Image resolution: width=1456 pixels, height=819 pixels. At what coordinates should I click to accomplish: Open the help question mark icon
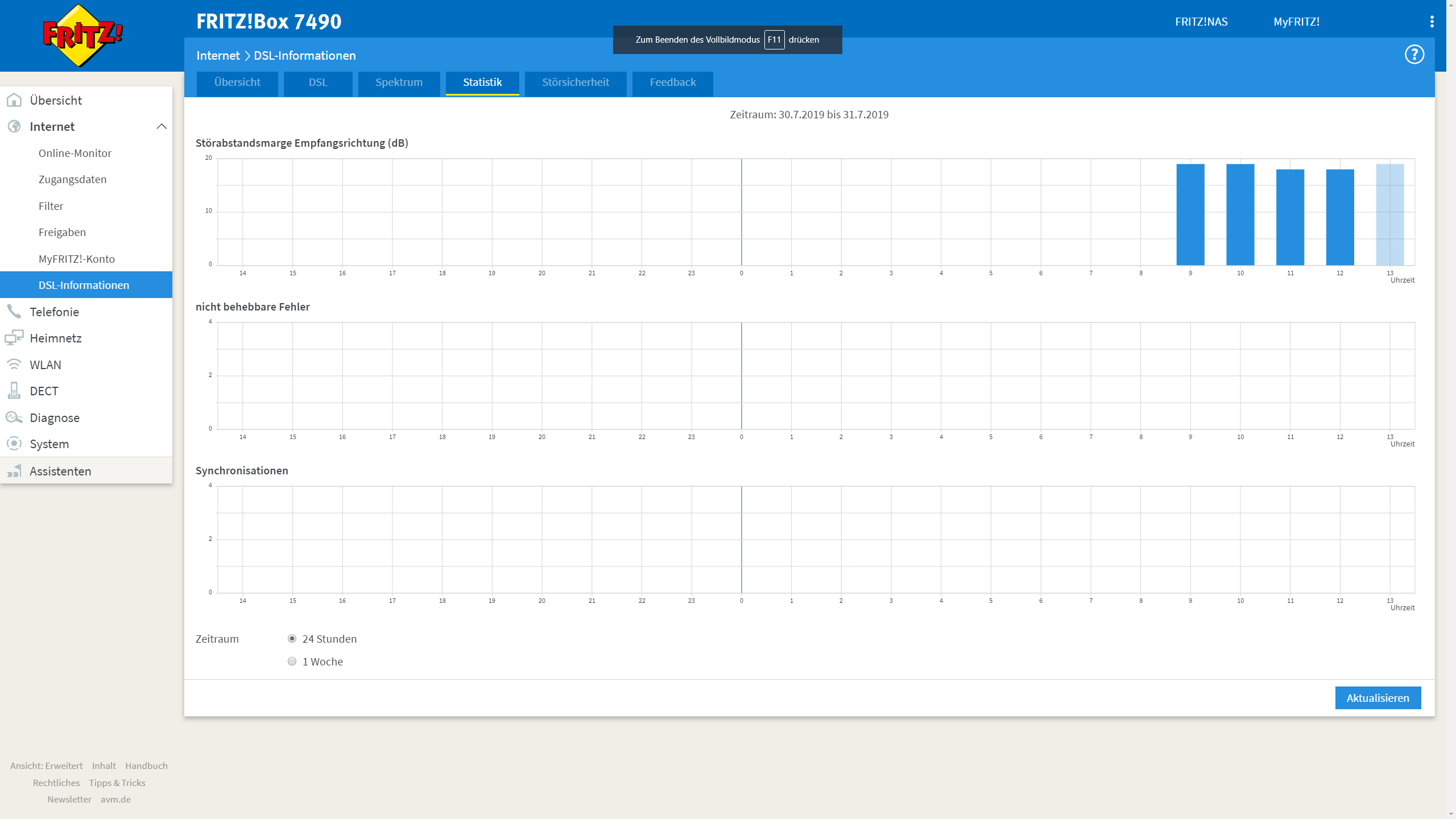pos(1414,55)
